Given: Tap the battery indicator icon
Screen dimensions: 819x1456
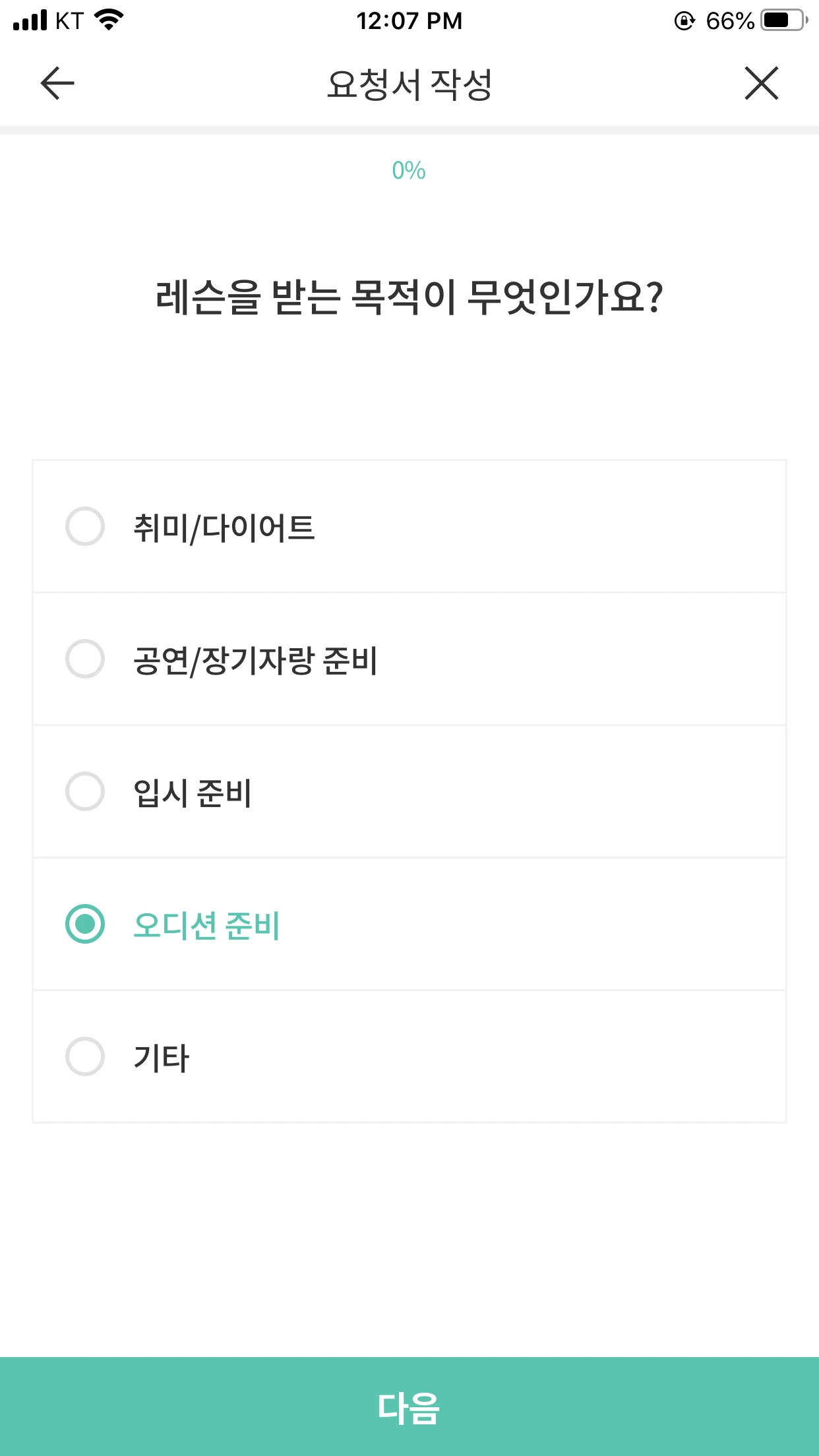Looking at the screenshot, I should 783,20.
